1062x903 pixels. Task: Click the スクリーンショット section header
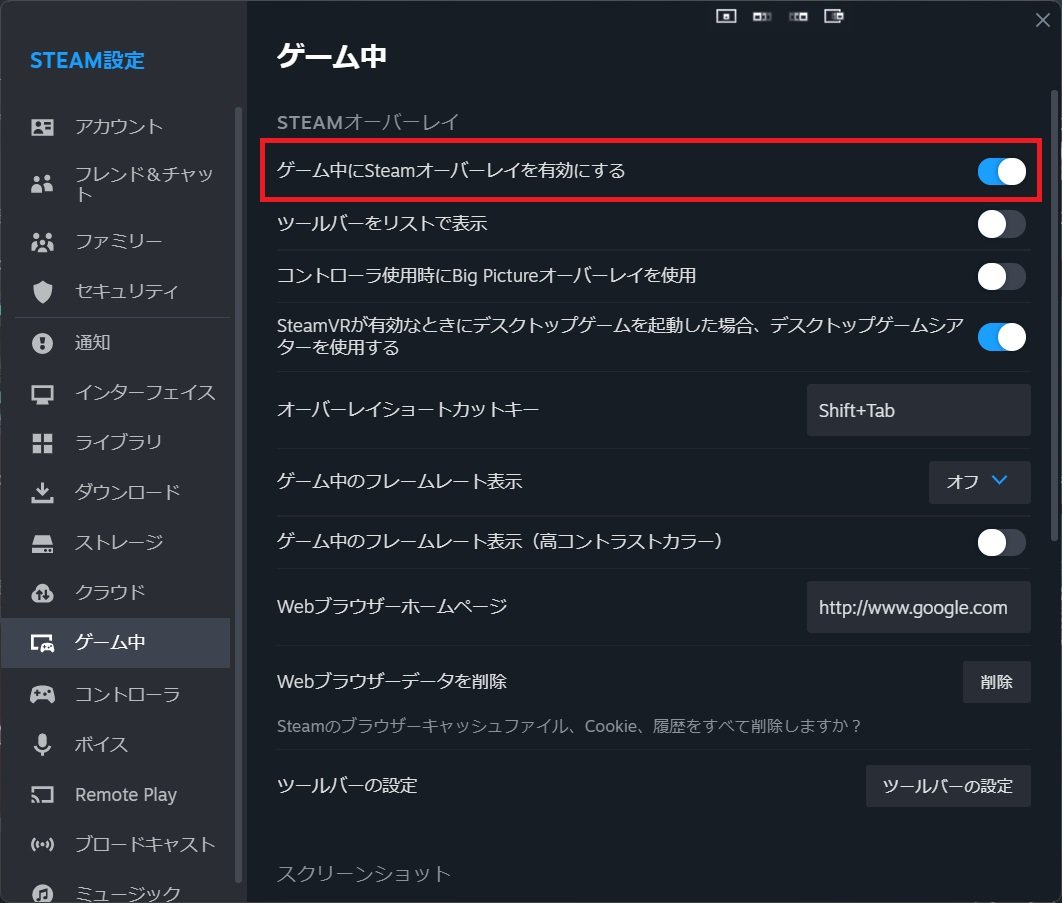364,874
